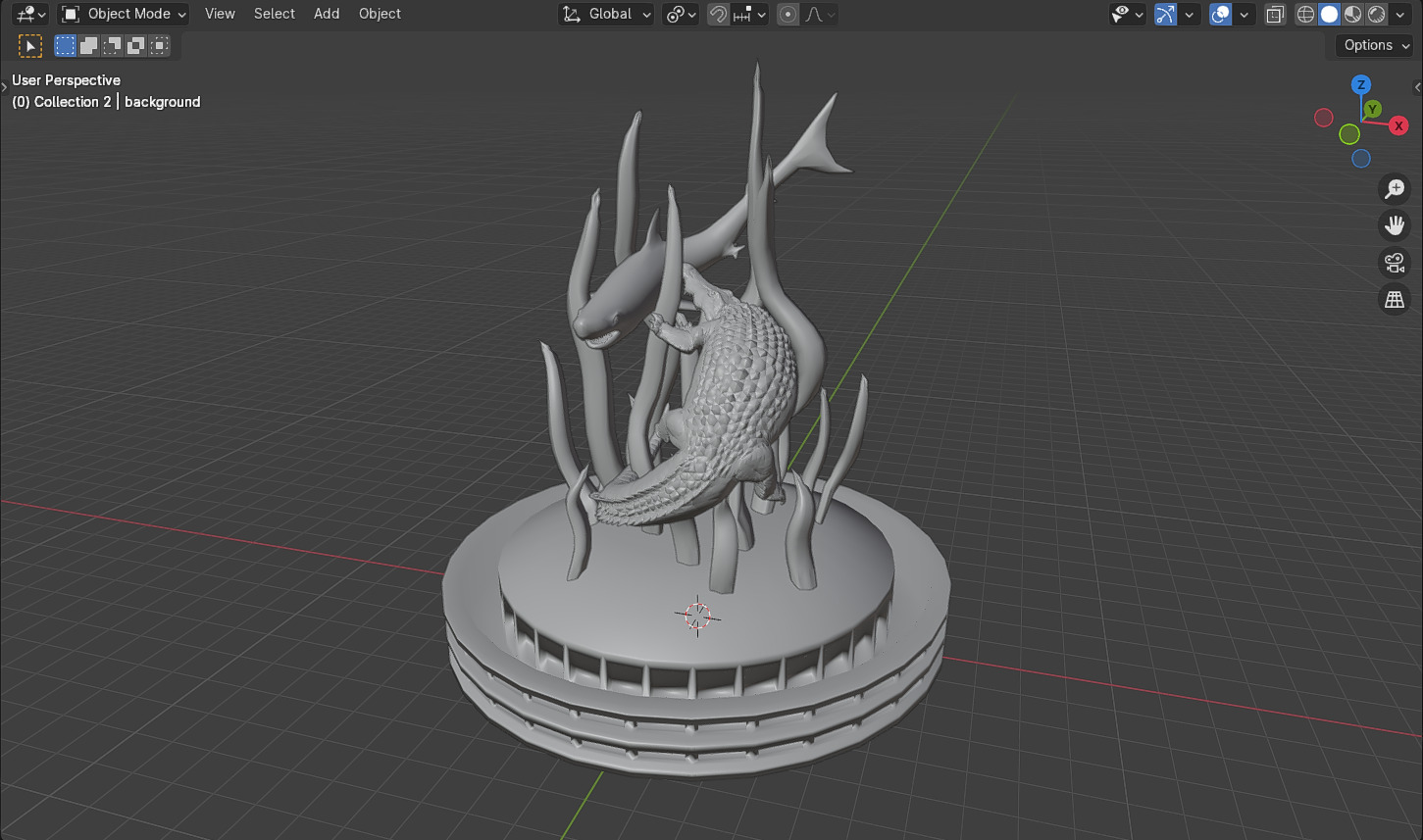1423x840 pixels.
Task: Click the pan view hand icon
Action: click(1394, 225)
